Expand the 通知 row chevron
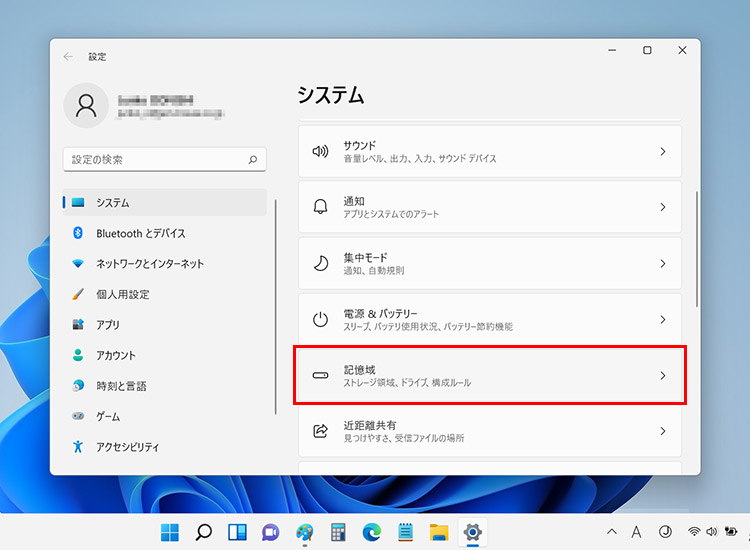 point(662,207)
